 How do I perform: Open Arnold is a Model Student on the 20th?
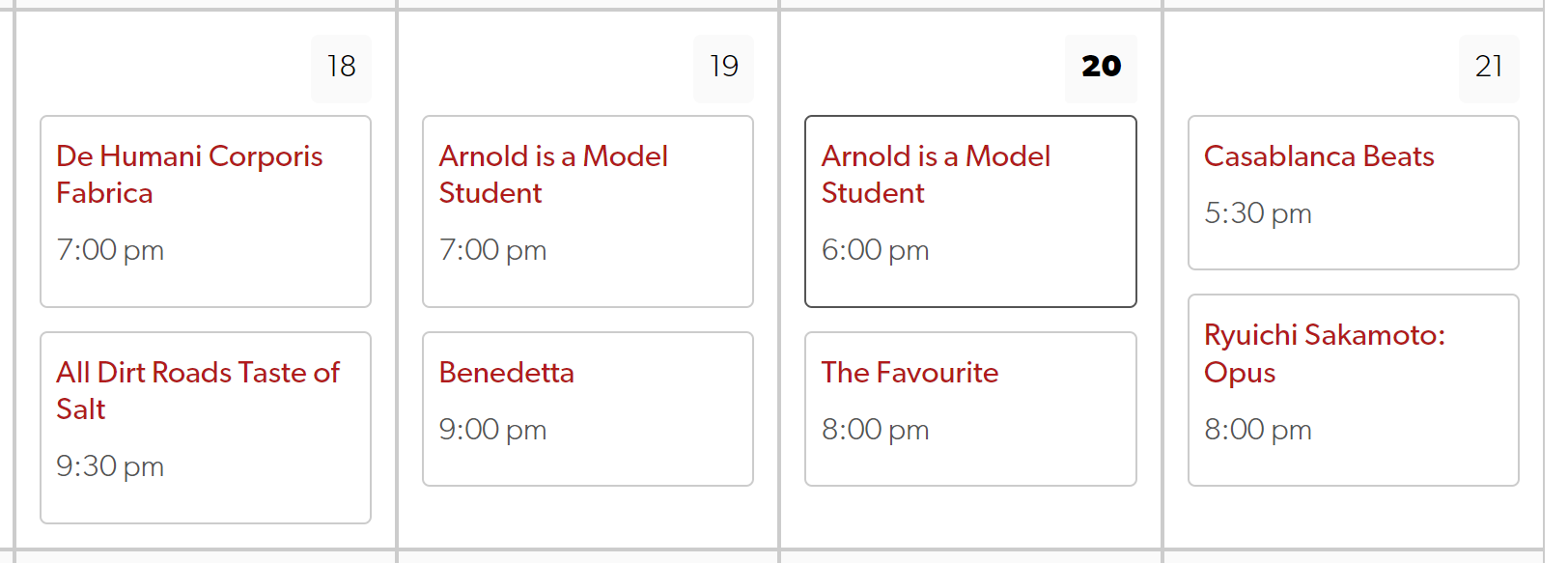pyautogui.click(x=936, y=175)
